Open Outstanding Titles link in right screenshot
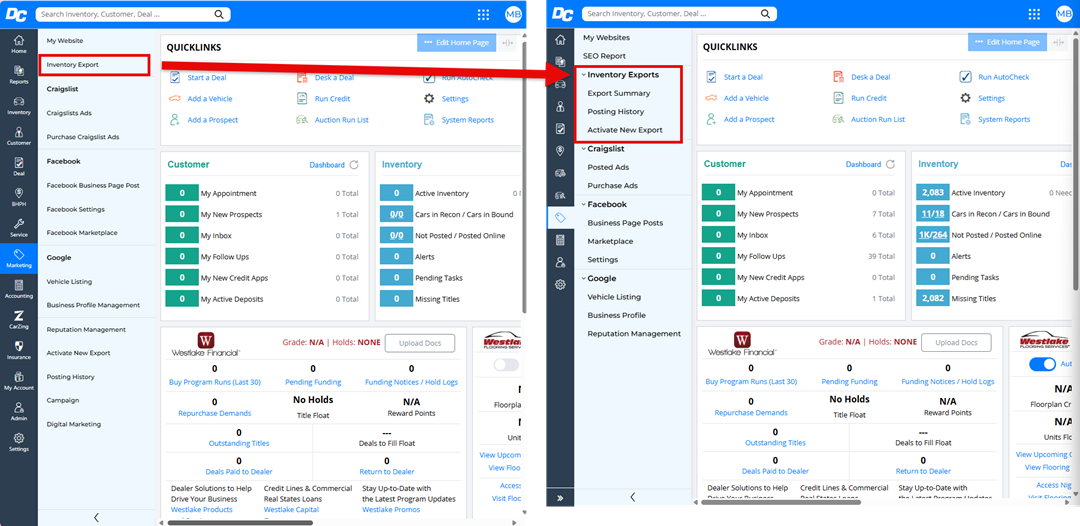The width and height of the screenshot is (1080, 526). (x=775, y=443)
